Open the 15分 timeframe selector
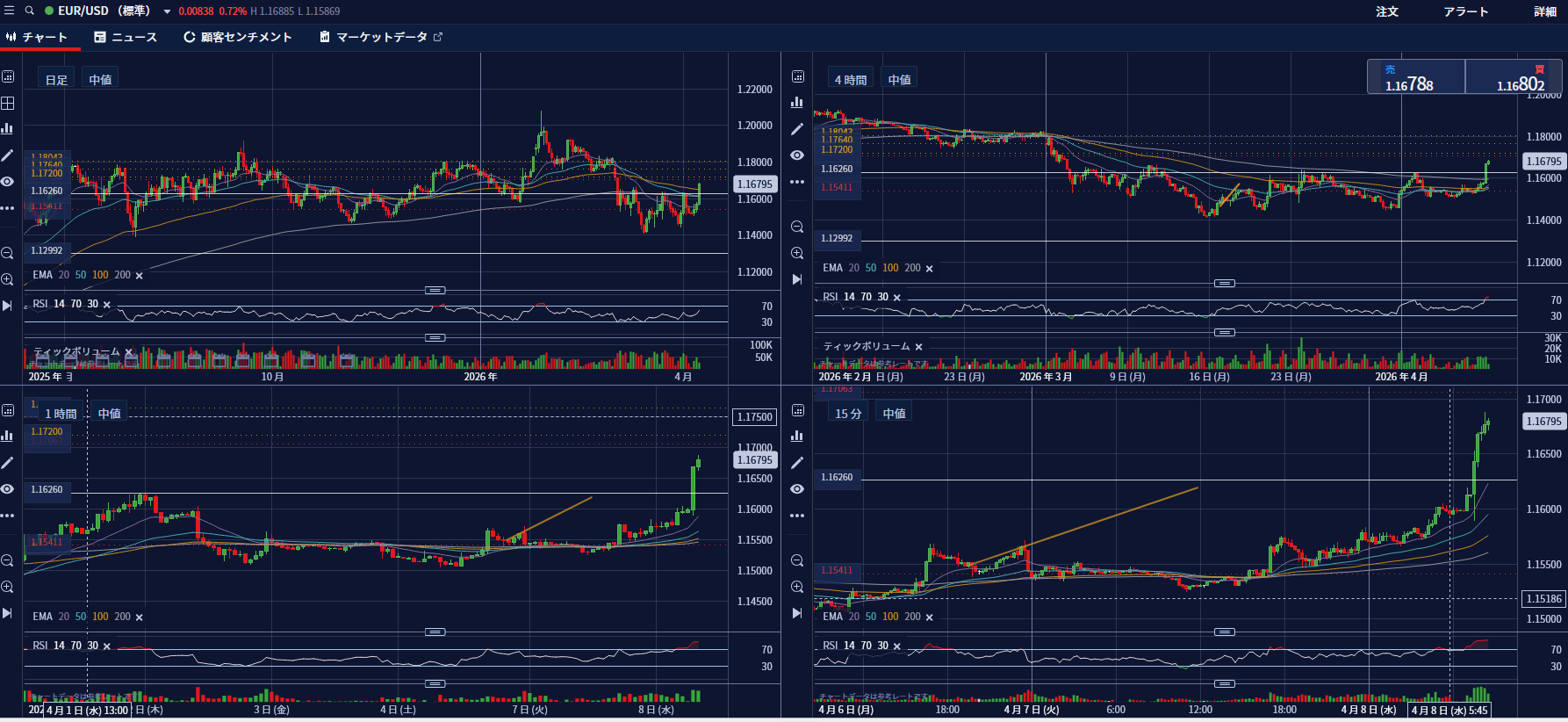The width and height of the screenshot is (1568, 722). (x=848, y=414)
